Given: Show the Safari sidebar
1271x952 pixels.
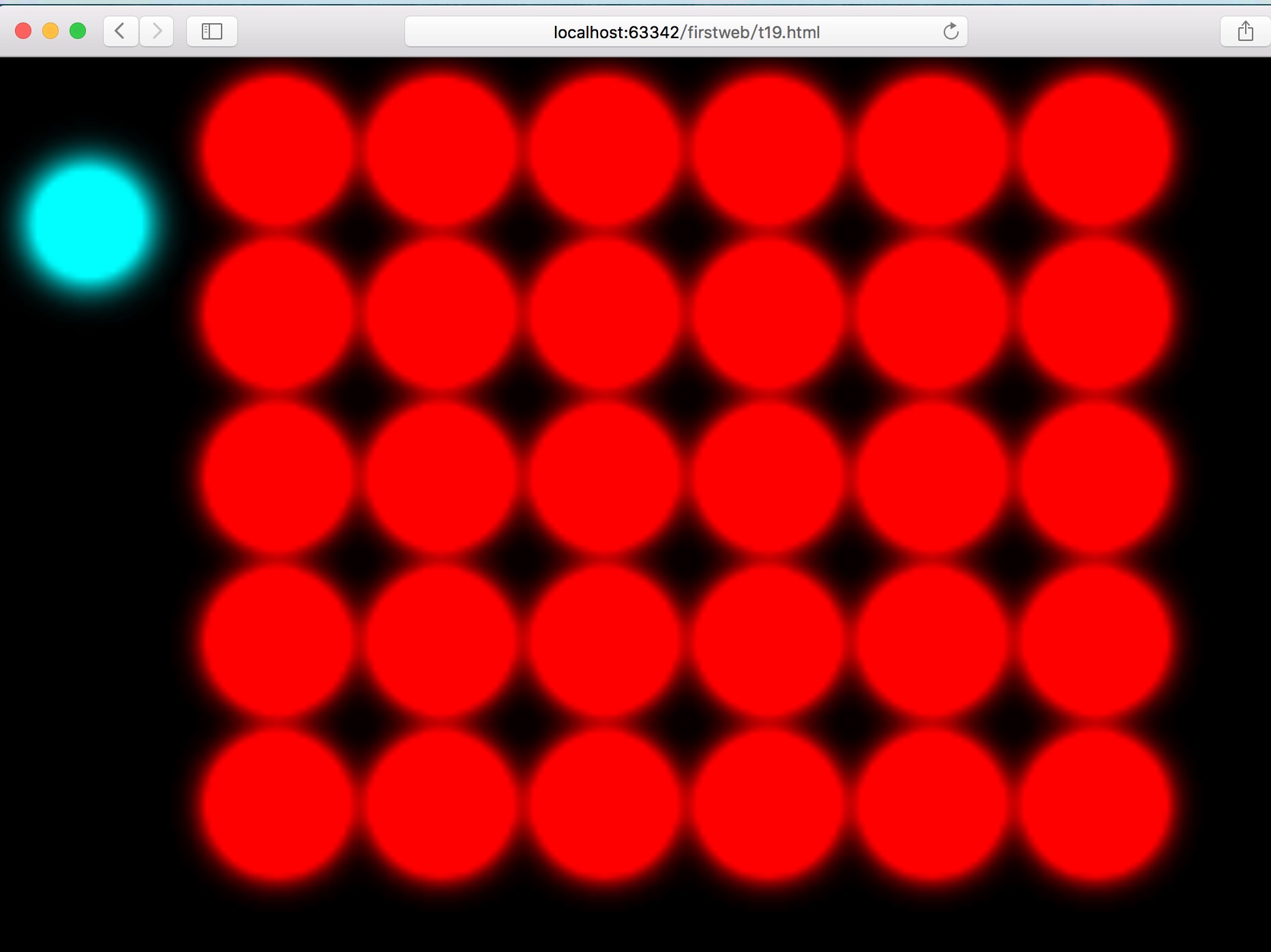Looking at the screenshot, I should (211, 31).
